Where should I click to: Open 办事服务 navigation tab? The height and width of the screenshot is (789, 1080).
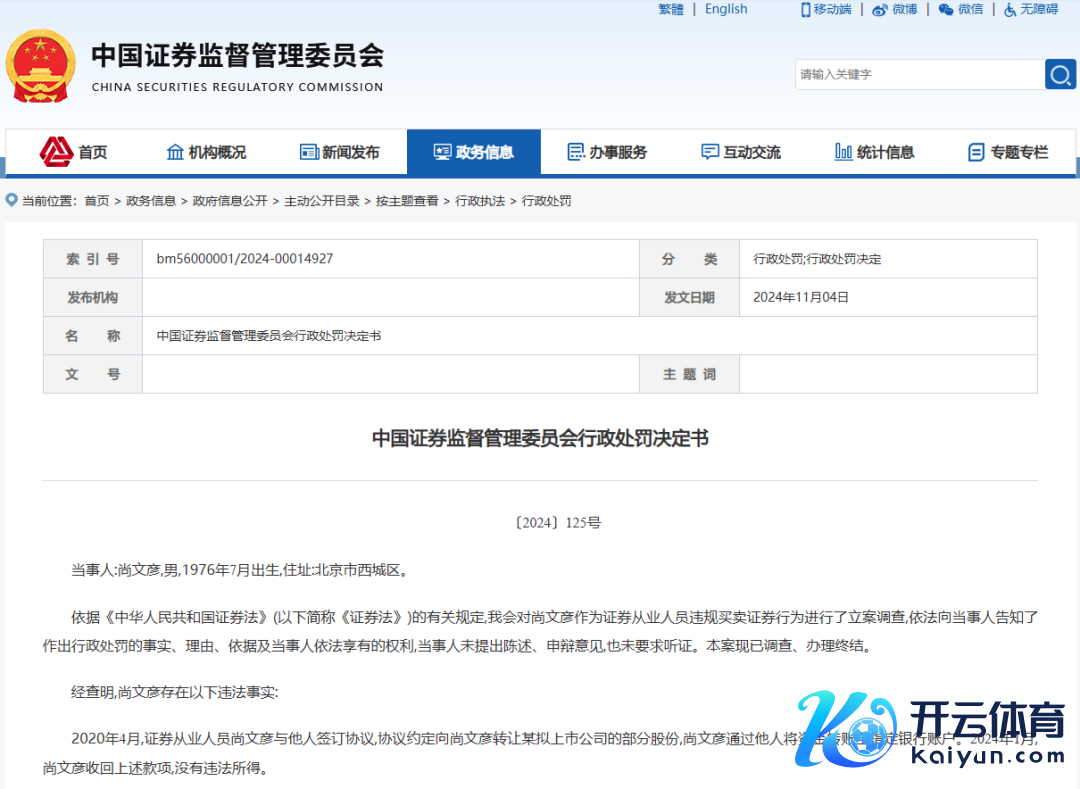[x=607, y=152]
